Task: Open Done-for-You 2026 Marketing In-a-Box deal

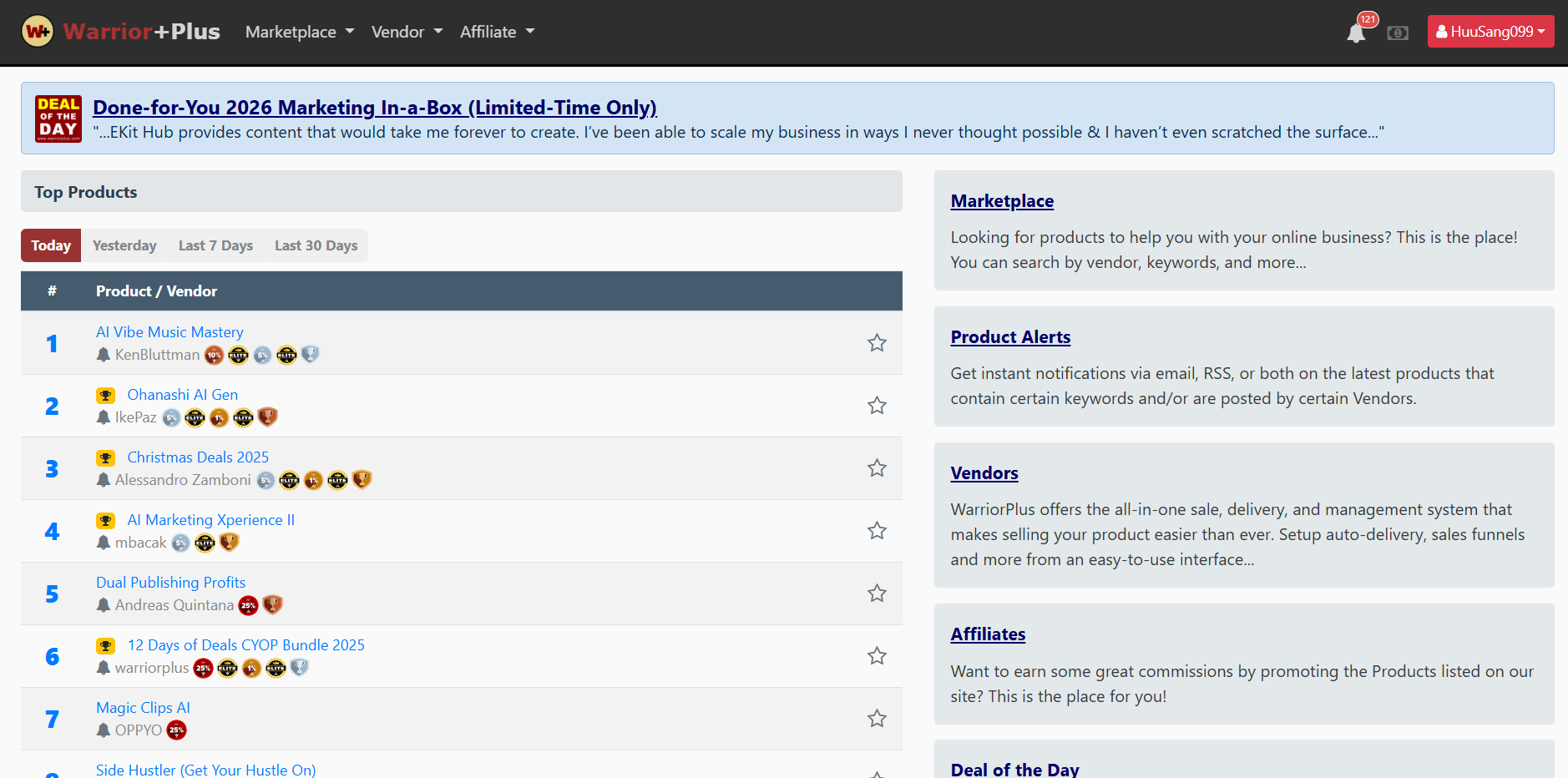Action: [375, 108]
